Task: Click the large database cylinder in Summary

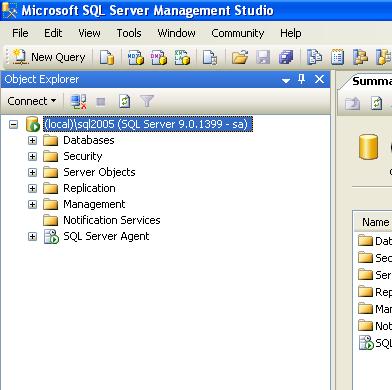Action: tap(369, 147)
